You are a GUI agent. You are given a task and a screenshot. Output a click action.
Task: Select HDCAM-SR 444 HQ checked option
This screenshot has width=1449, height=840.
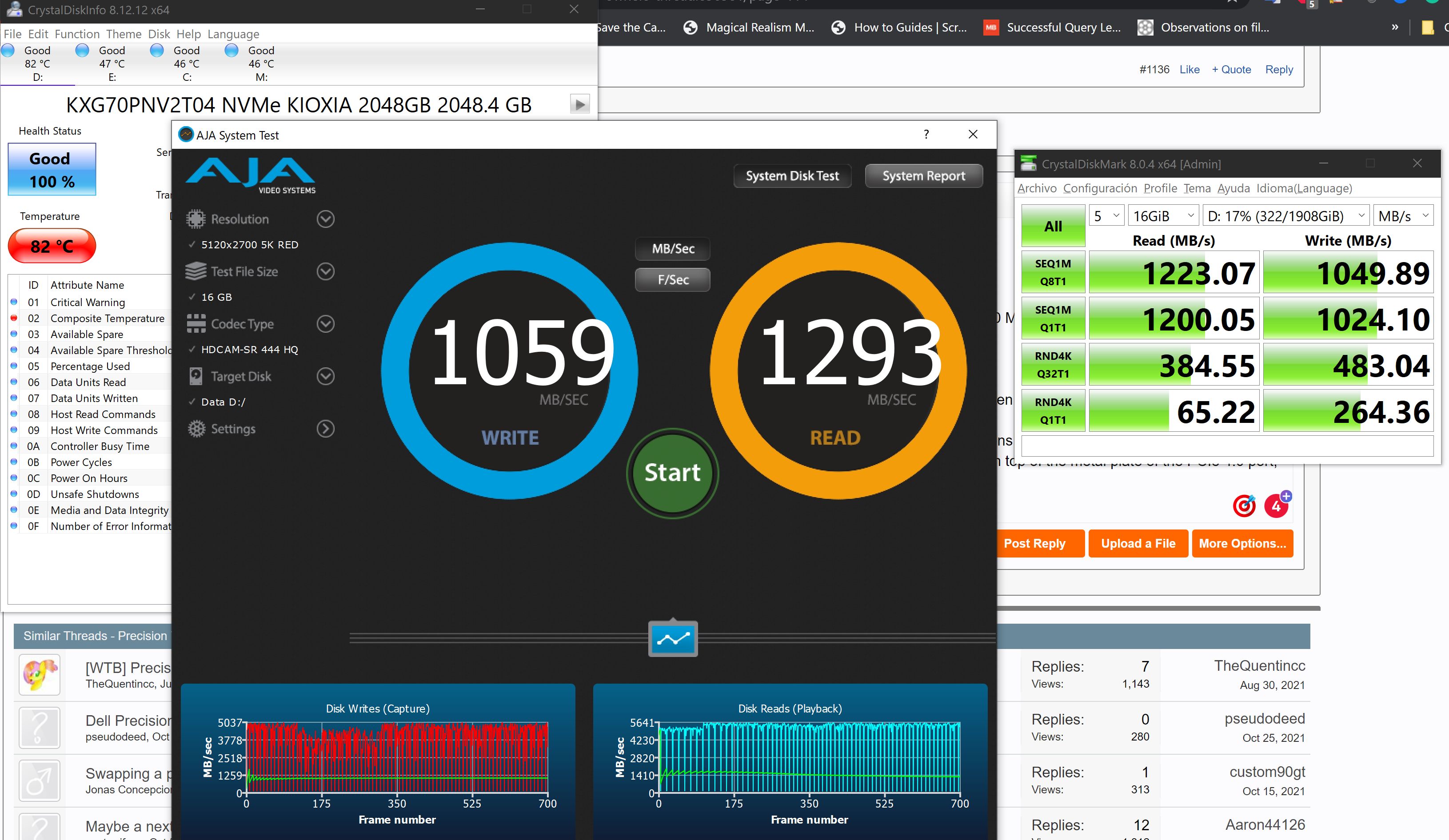244,350
